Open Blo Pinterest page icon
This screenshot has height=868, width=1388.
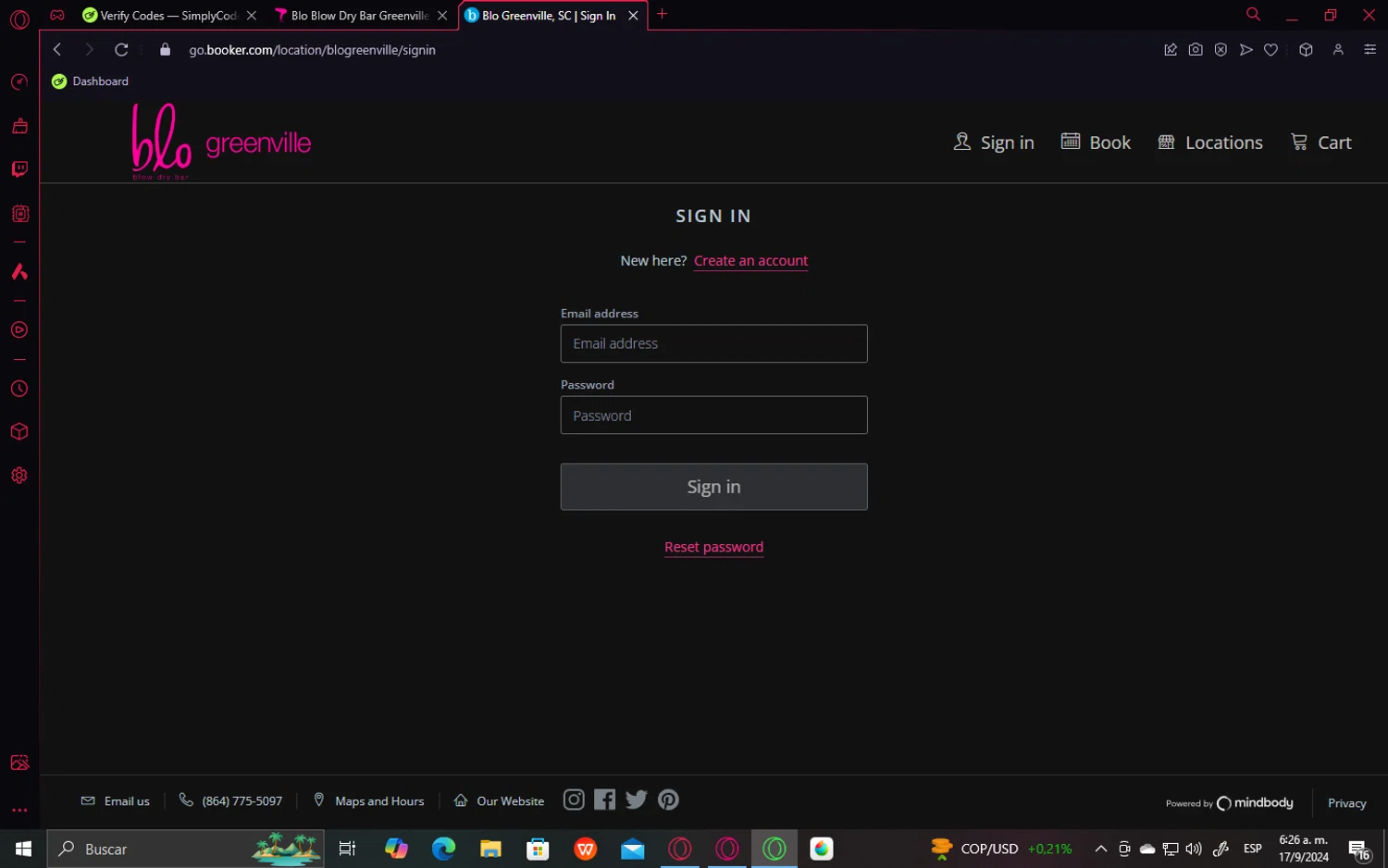668,800
